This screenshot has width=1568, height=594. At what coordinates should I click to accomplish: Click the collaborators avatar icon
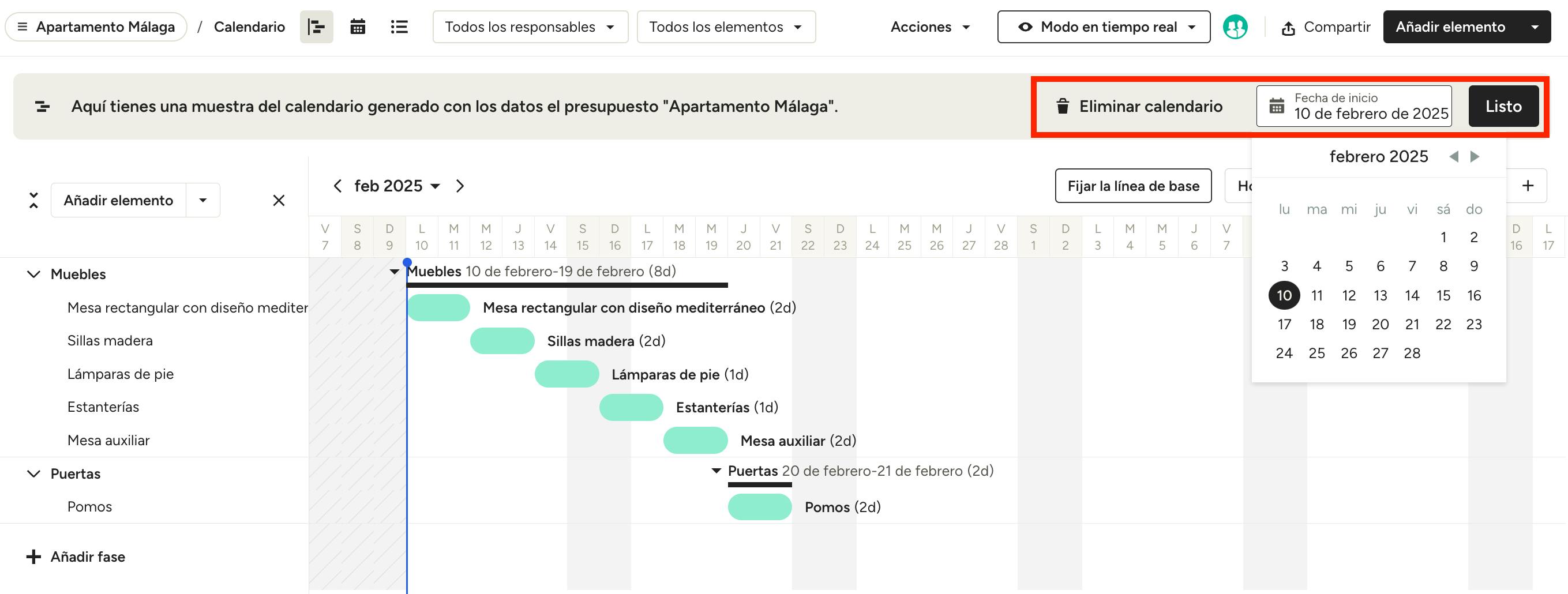[x=1235, y=27]
